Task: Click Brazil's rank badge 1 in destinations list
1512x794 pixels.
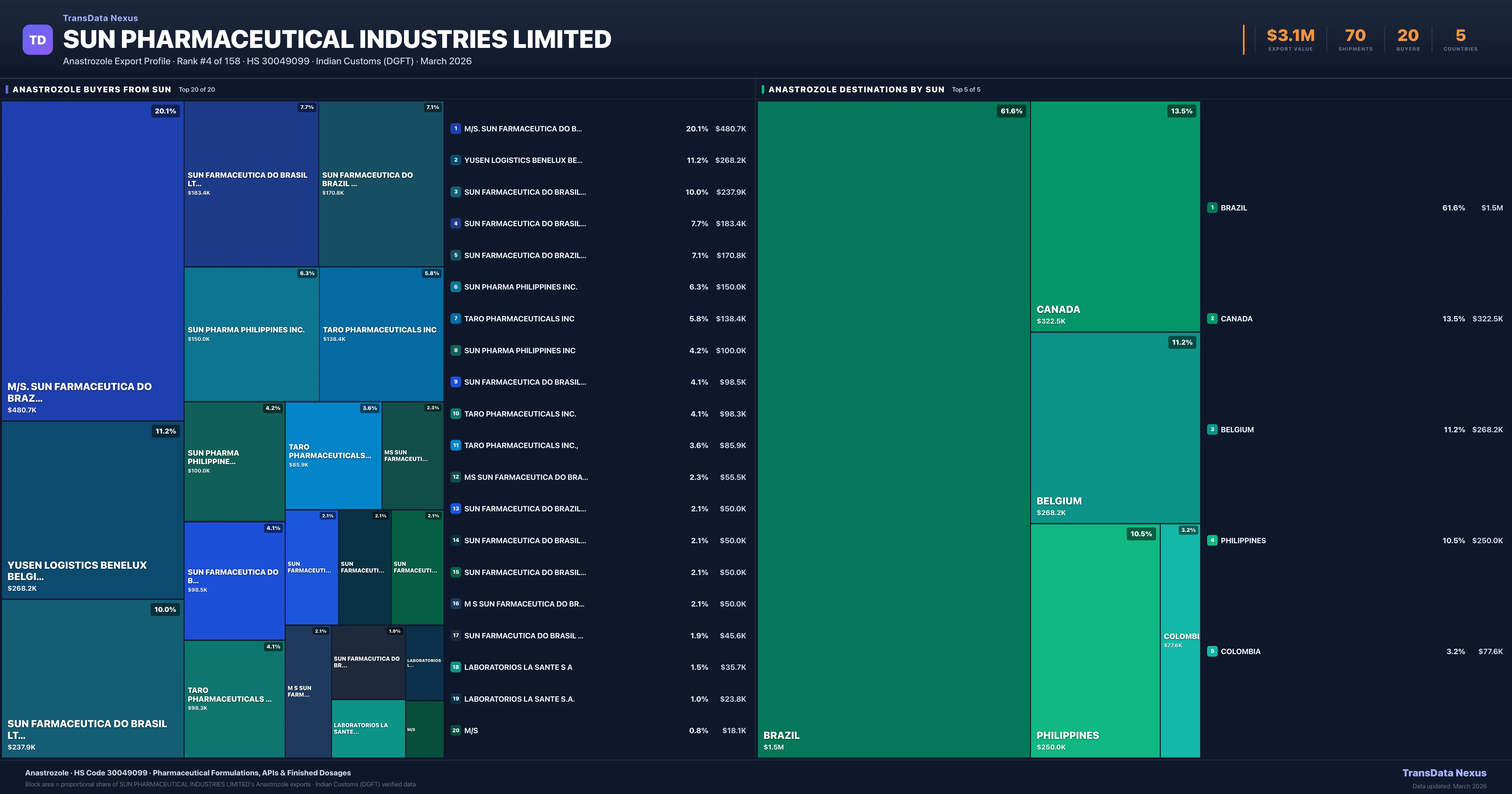Action: (1212, 208)
